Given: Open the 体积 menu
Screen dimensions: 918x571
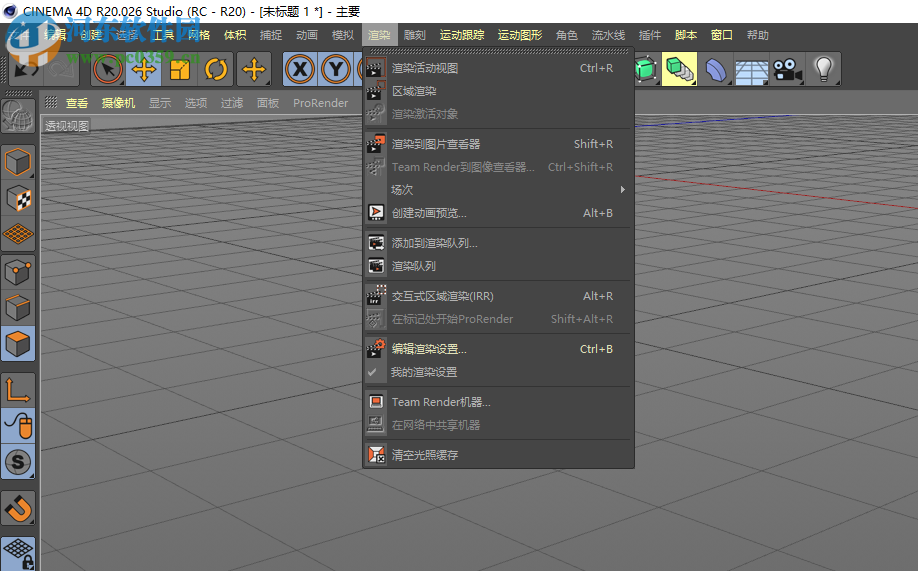Looking at the screenshot, I should [x=235, y=35].
